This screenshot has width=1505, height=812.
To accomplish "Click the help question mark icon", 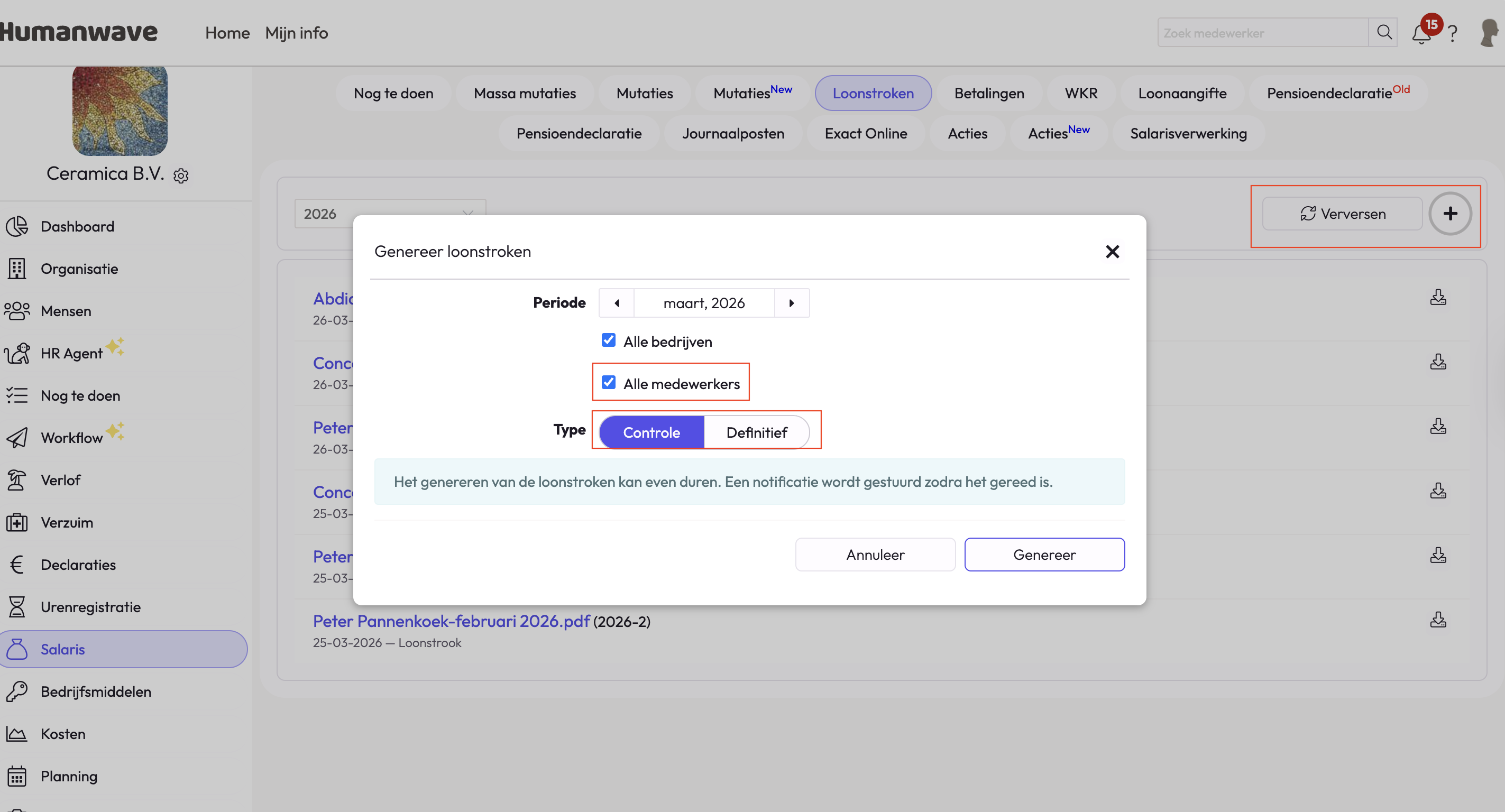I will pos(1453,34).
